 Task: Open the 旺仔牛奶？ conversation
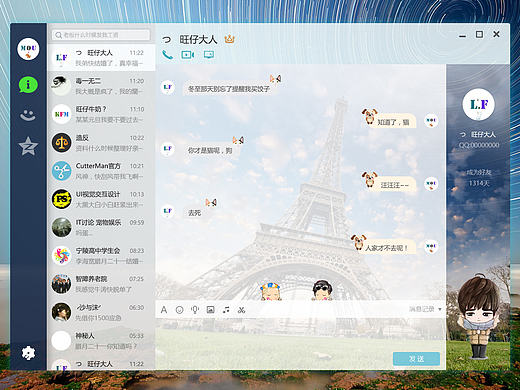101,114
